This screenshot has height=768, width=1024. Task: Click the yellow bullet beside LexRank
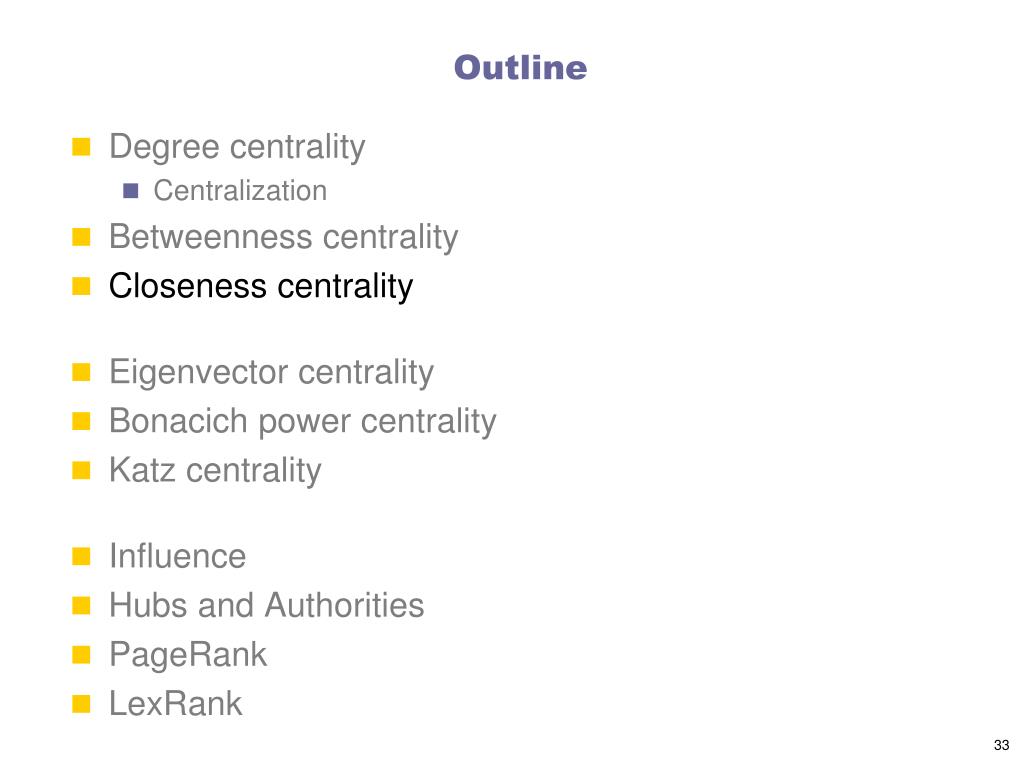pyautogui.click(x=81, y=703)
